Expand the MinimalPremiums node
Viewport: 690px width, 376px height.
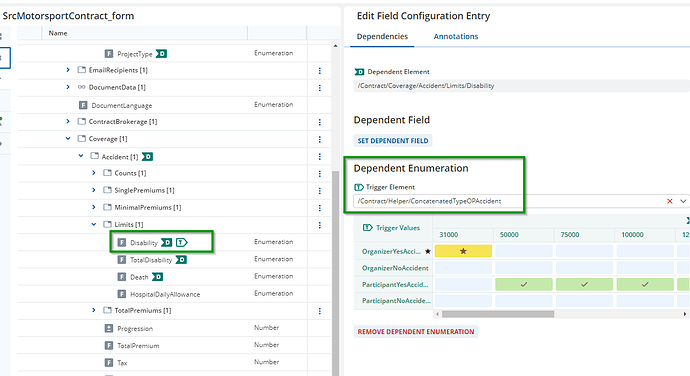pyautogui.click(x=94, y=207)
